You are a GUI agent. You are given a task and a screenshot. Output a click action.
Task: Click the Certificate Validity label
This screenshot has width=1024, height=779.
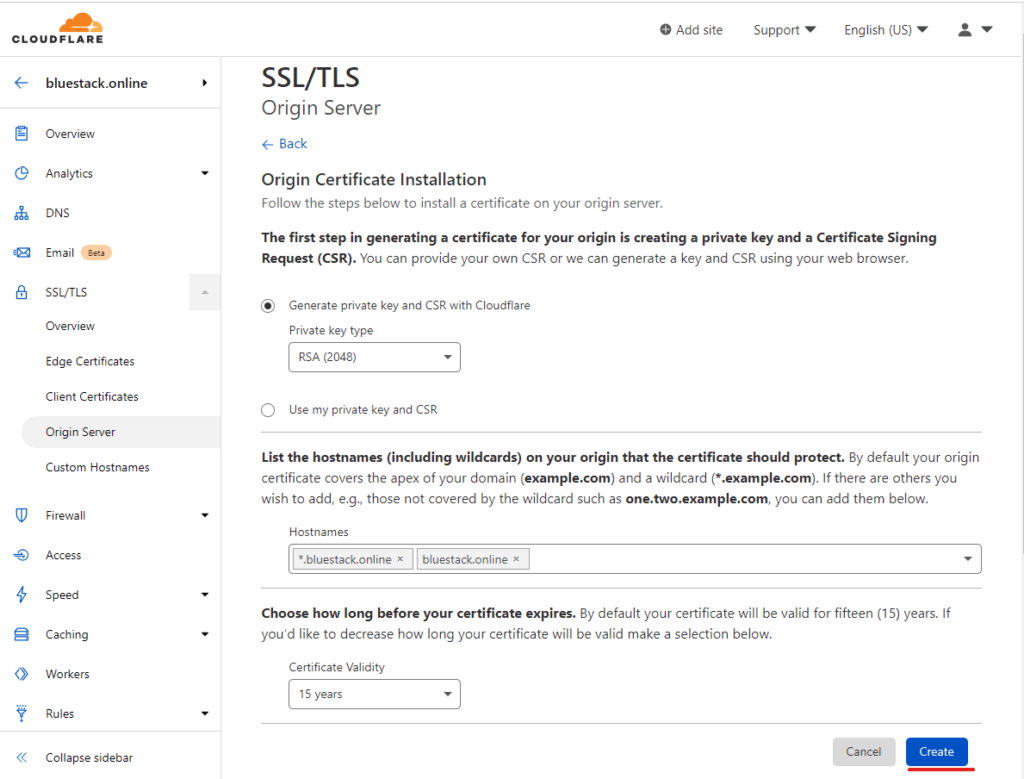tap(337, 667)
